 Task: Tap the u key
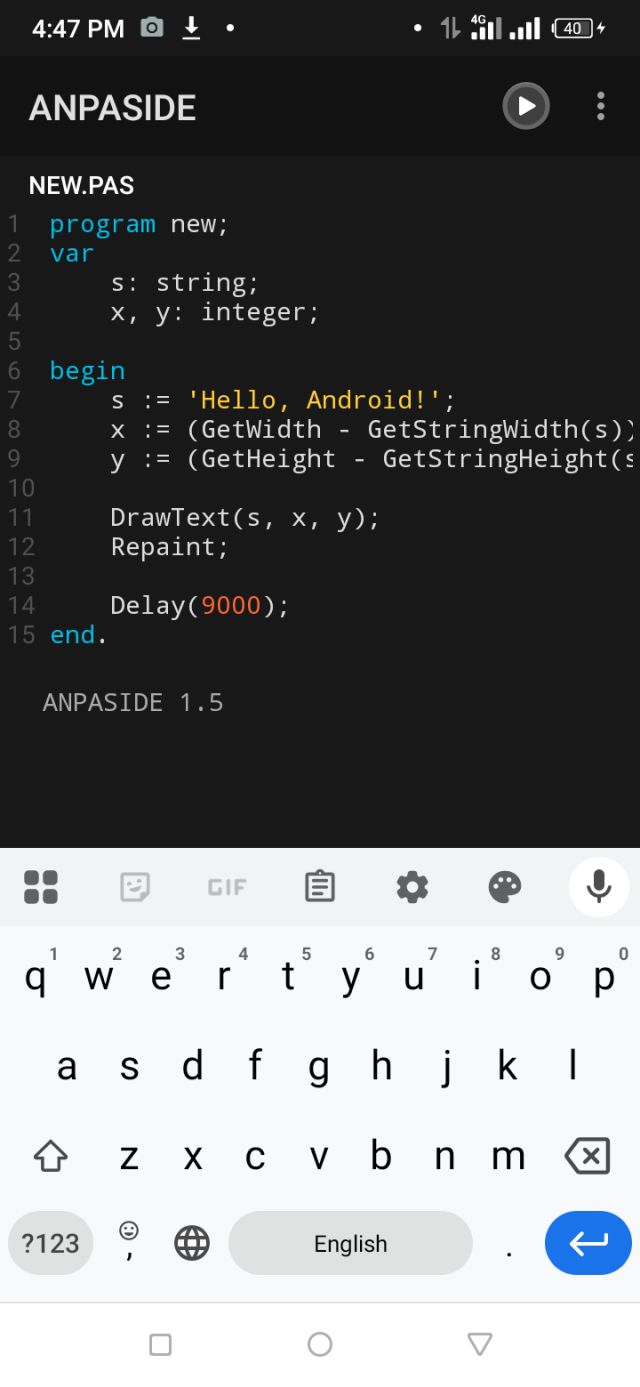414,978
